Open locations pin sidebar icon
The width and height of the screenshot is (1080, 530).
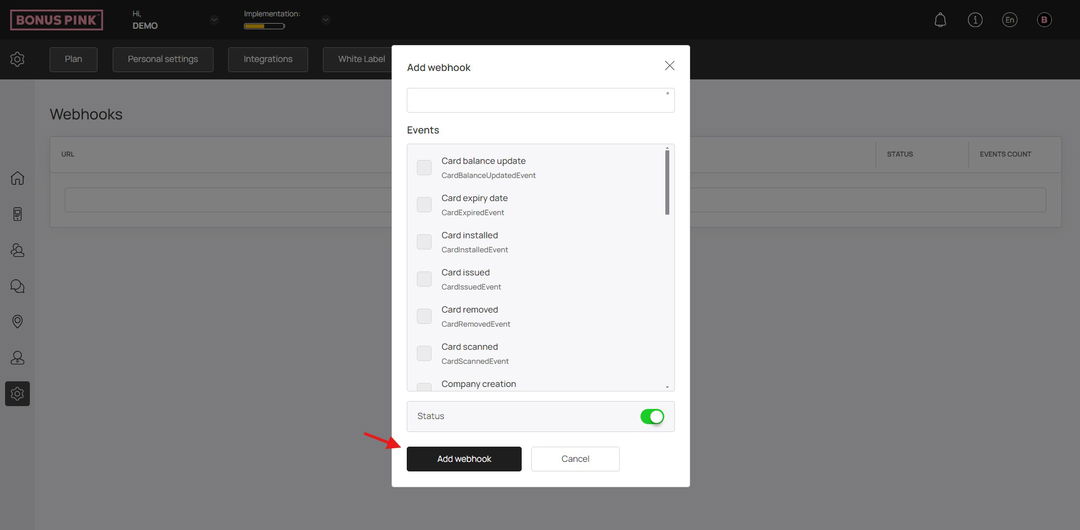(17, 321)
